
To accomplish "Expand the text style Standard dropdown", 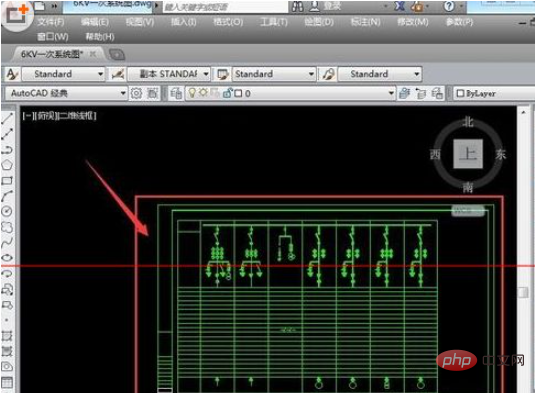I will point(100,74).
